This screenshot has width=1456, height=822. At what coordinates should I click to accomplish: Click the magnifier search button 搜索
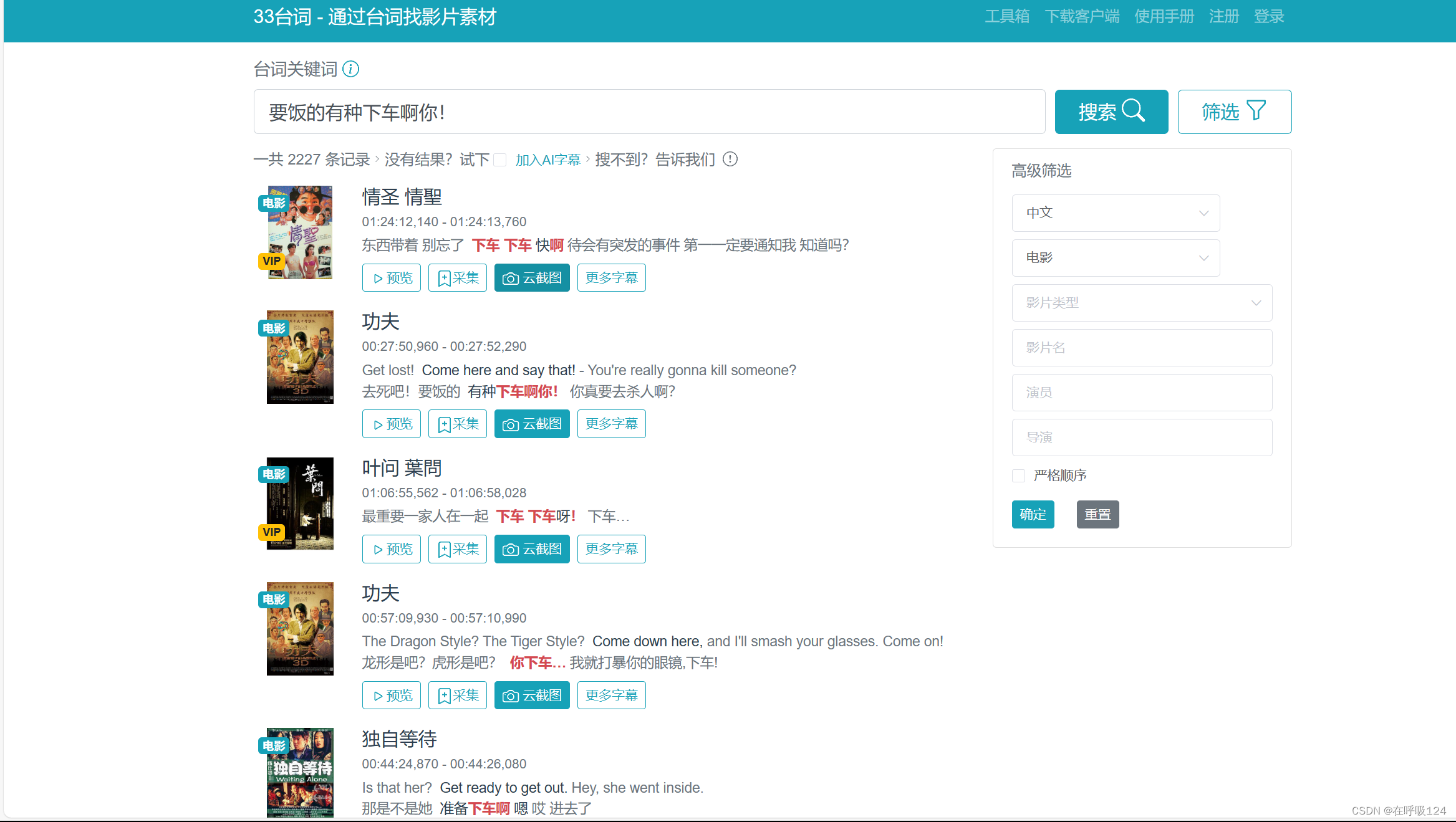coord(1111,112)
